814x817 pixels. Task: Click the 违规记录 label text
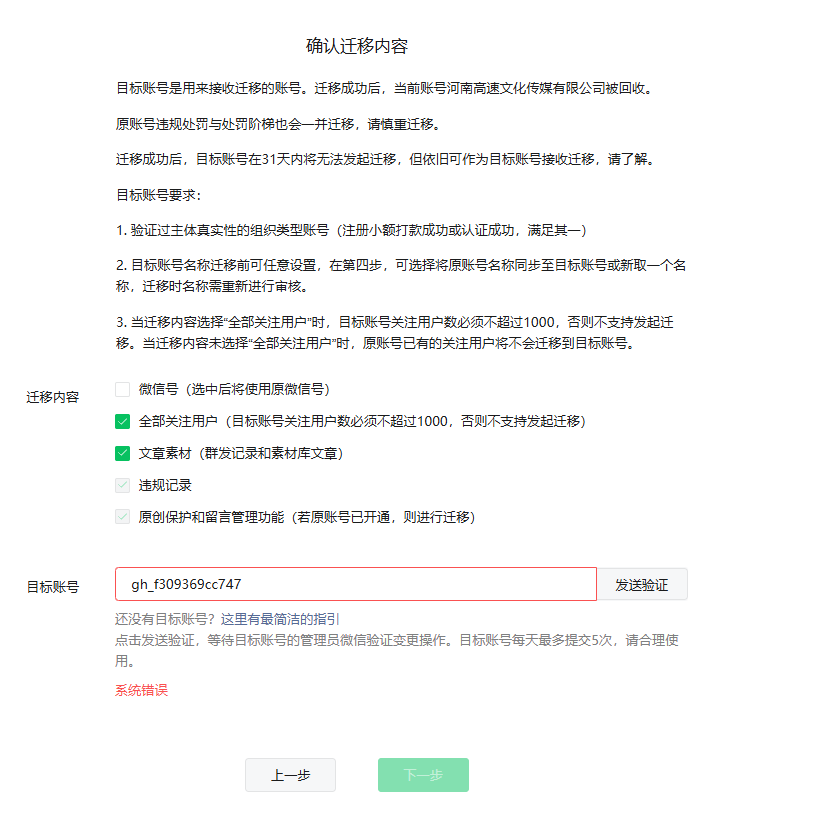[x=165, y=485]
